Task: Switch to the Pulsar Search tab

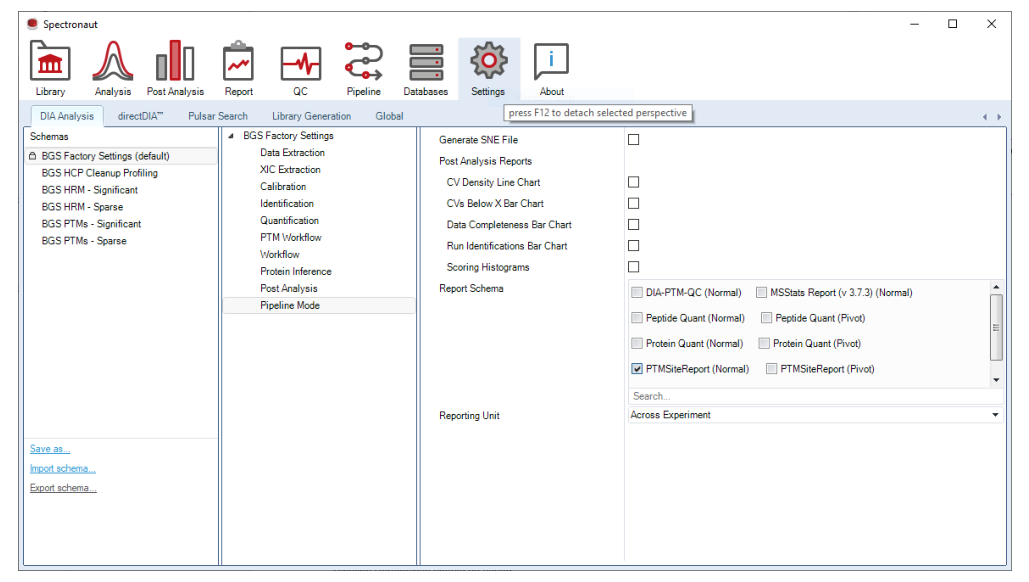Action: click(218, 116)
